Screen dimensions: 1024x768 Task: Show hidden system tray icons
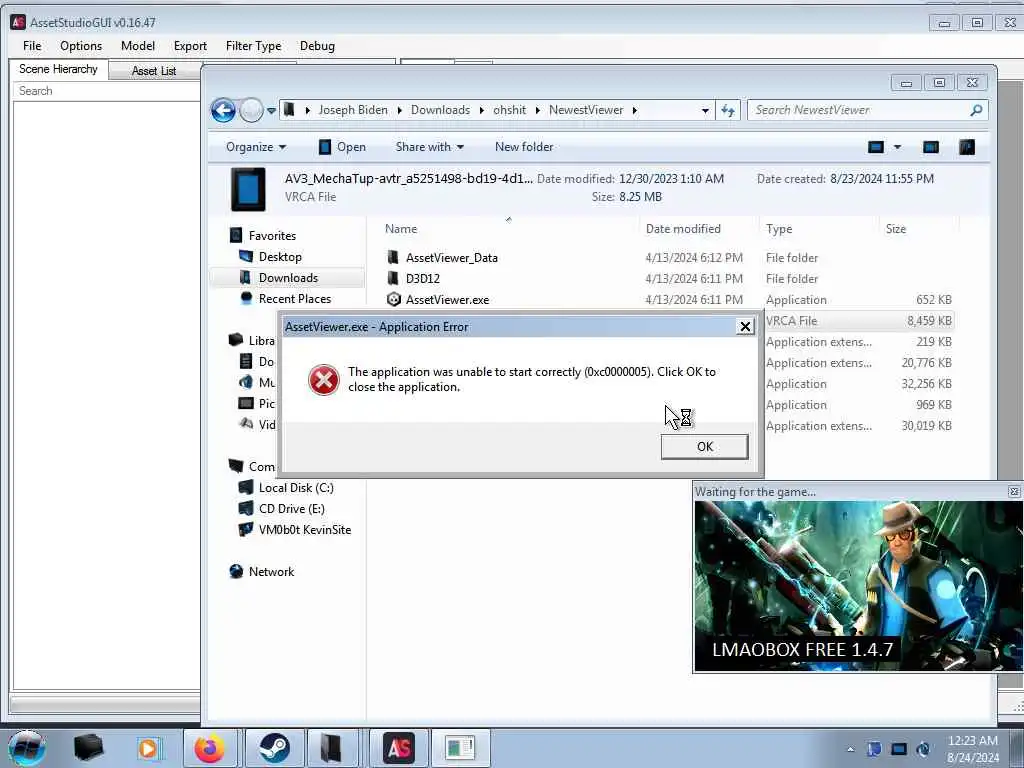tap(850, 749)
